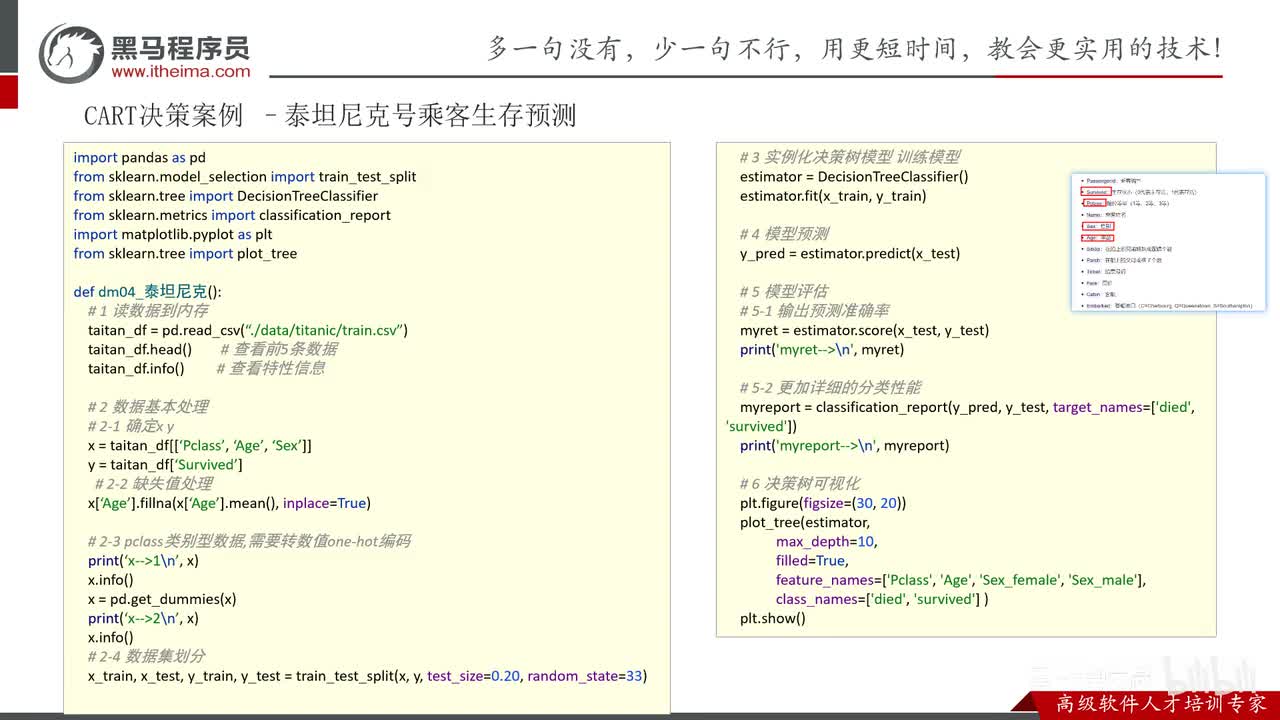The height and width of the screenshot is (720, 1280).
Task: Click the comment # 5-2 更加详细的分类性能
Action: click(830, 388)
